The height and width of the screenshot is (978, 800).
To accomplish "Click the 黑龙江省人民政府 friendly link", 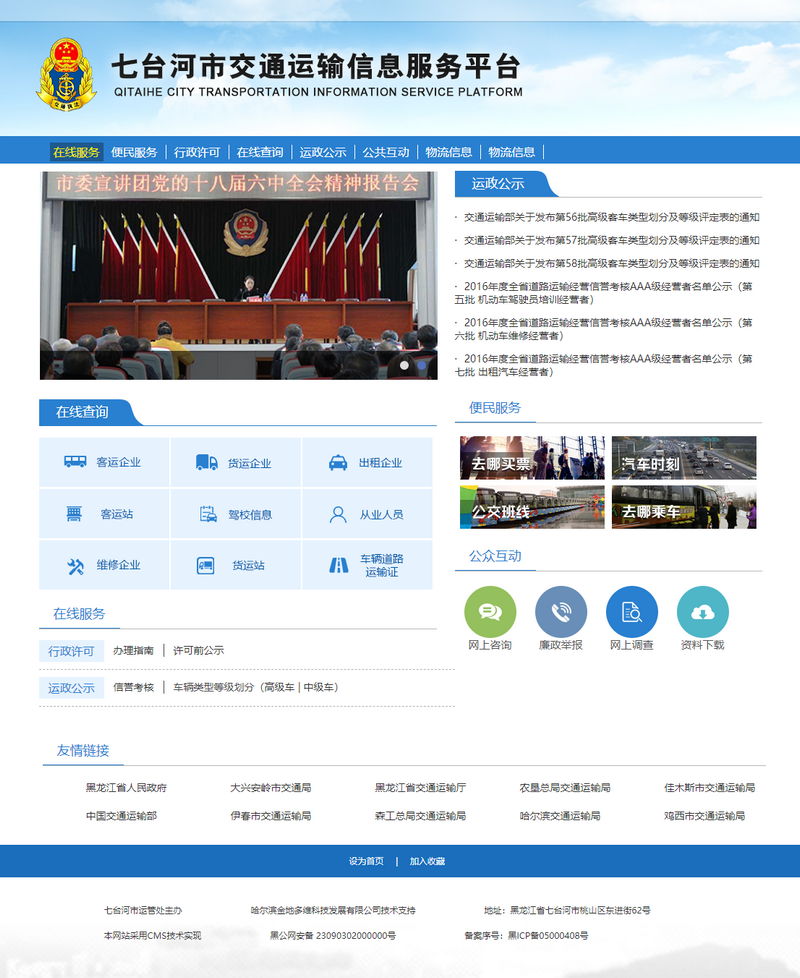I will tap(126, 788).
